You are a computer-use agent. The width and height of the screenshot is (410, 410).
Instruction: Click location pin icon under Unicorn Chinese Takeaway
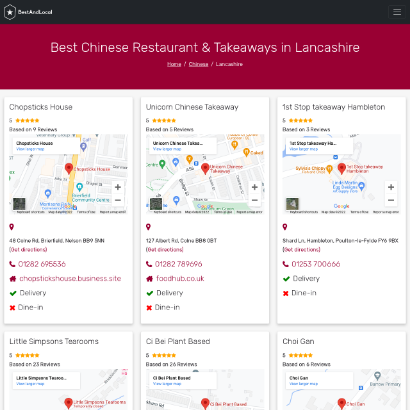point(148,227)
